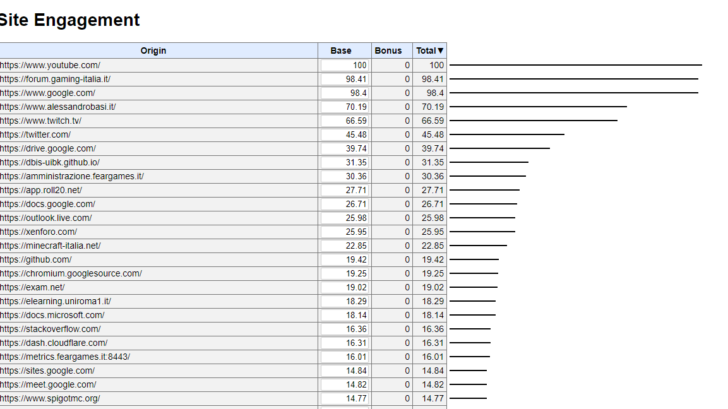
Task: Edit base score 98.4 for www.google.com
Action: click(344, 93)
